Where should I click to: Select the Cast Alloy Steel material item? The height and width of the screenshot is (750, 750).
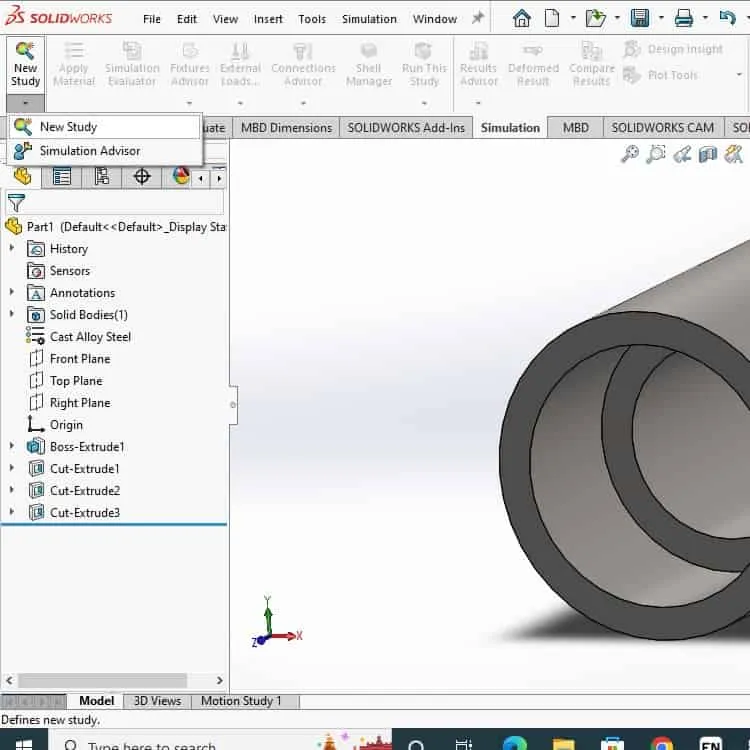[90, 337]
